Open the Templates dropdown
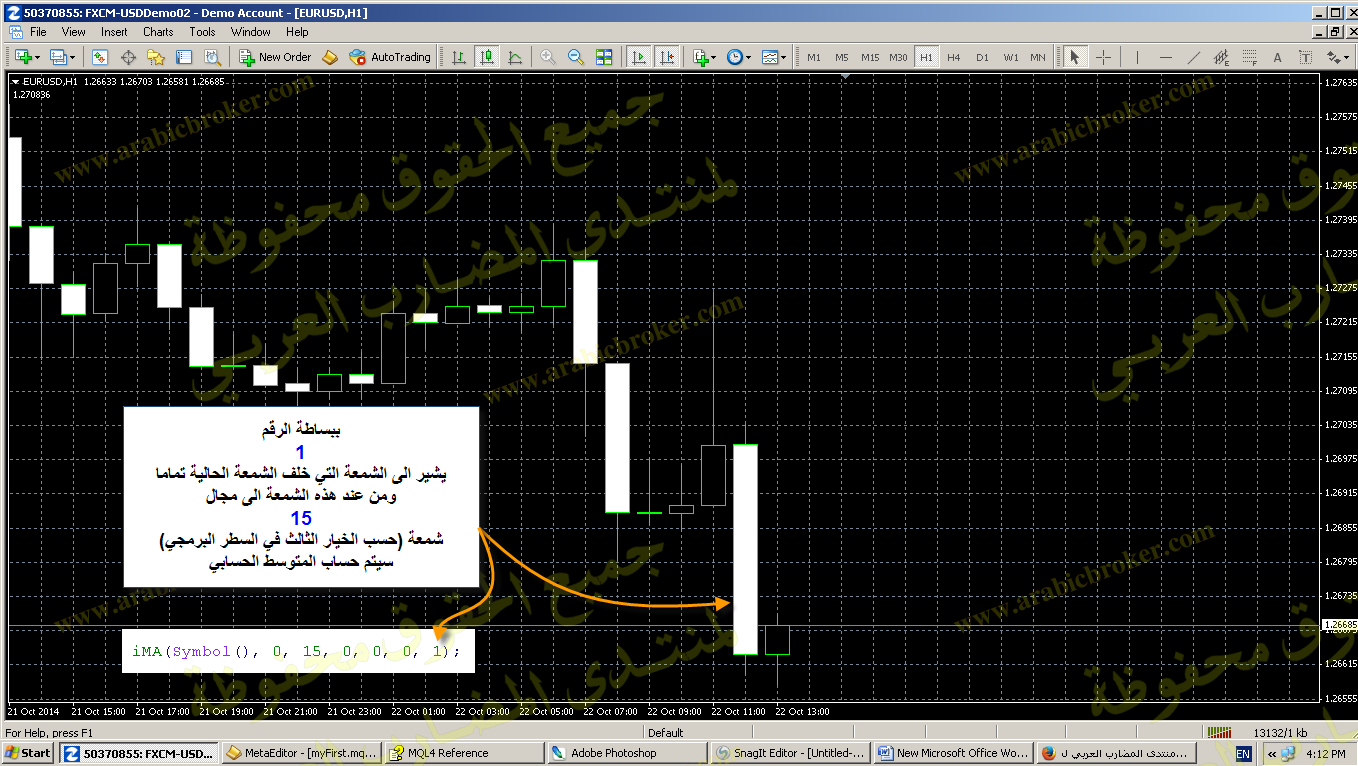1358x766 pixels. coord(774,57)
